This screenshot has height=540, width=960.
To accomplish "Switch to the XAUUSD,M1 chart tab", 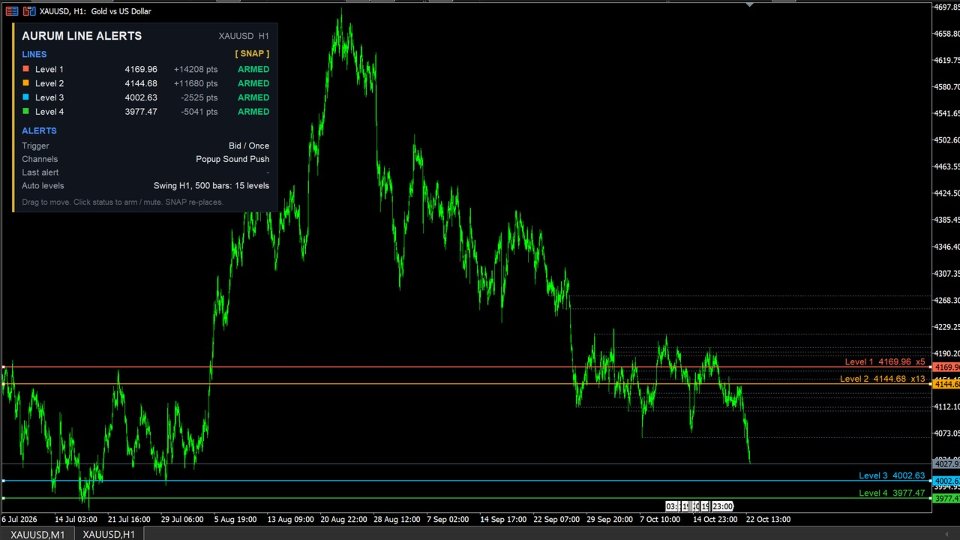I will click(x=38, y=534).
